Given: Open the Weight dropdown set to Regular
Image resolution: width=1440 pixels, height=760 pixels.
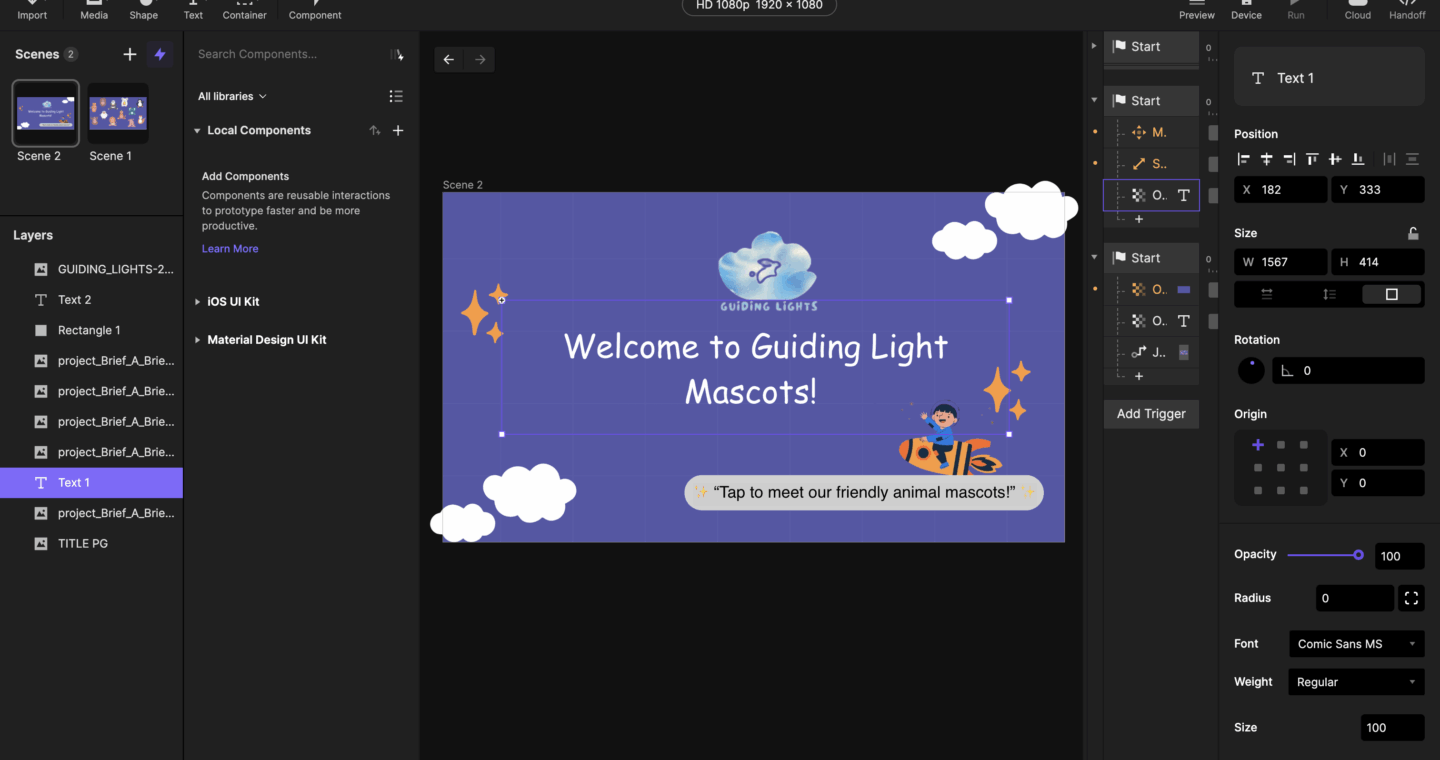Looking at the screenshot, I should coord(1355,682).
